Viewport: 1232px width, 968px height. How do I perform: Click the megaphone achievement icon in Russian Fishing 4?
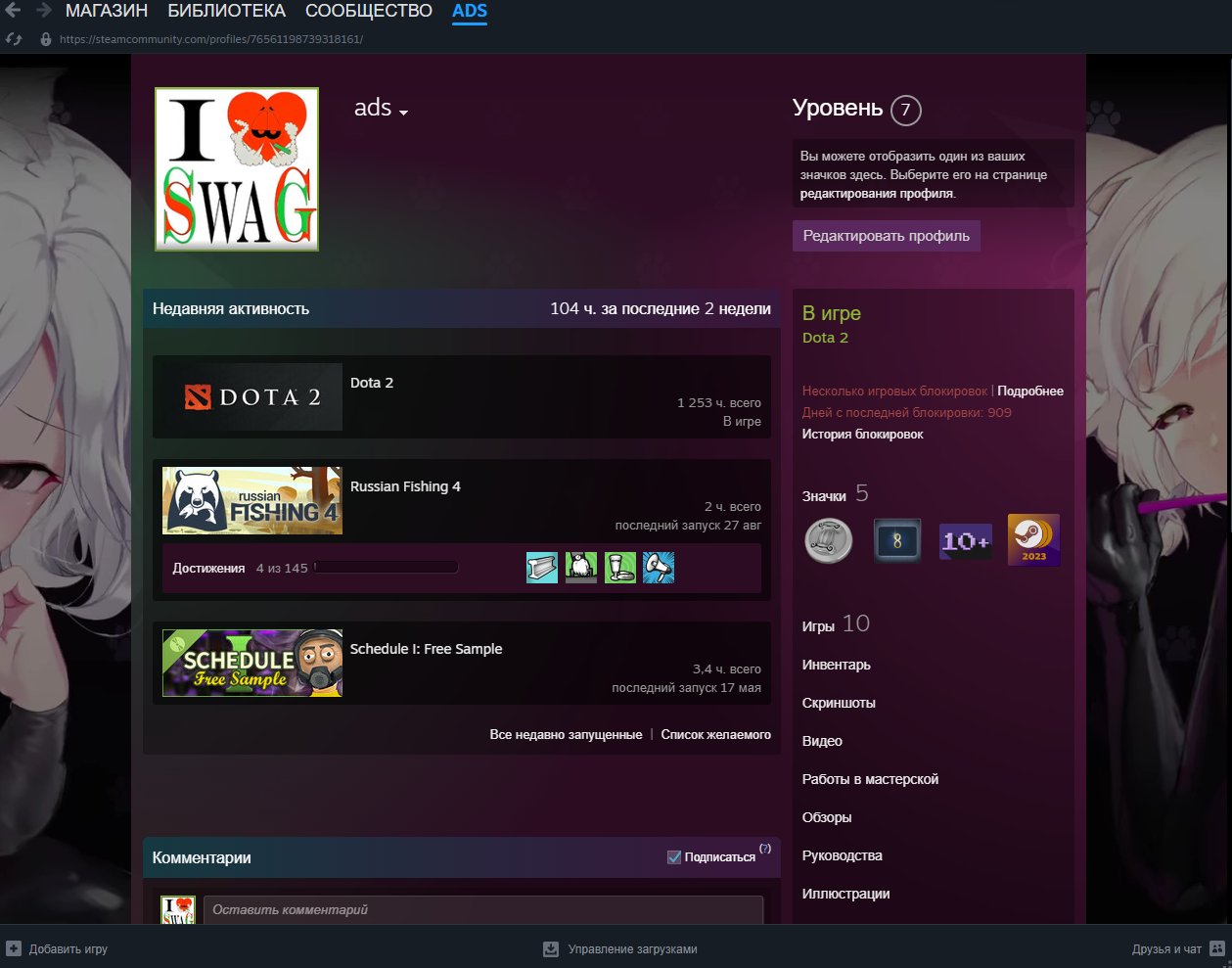point(659,568)
